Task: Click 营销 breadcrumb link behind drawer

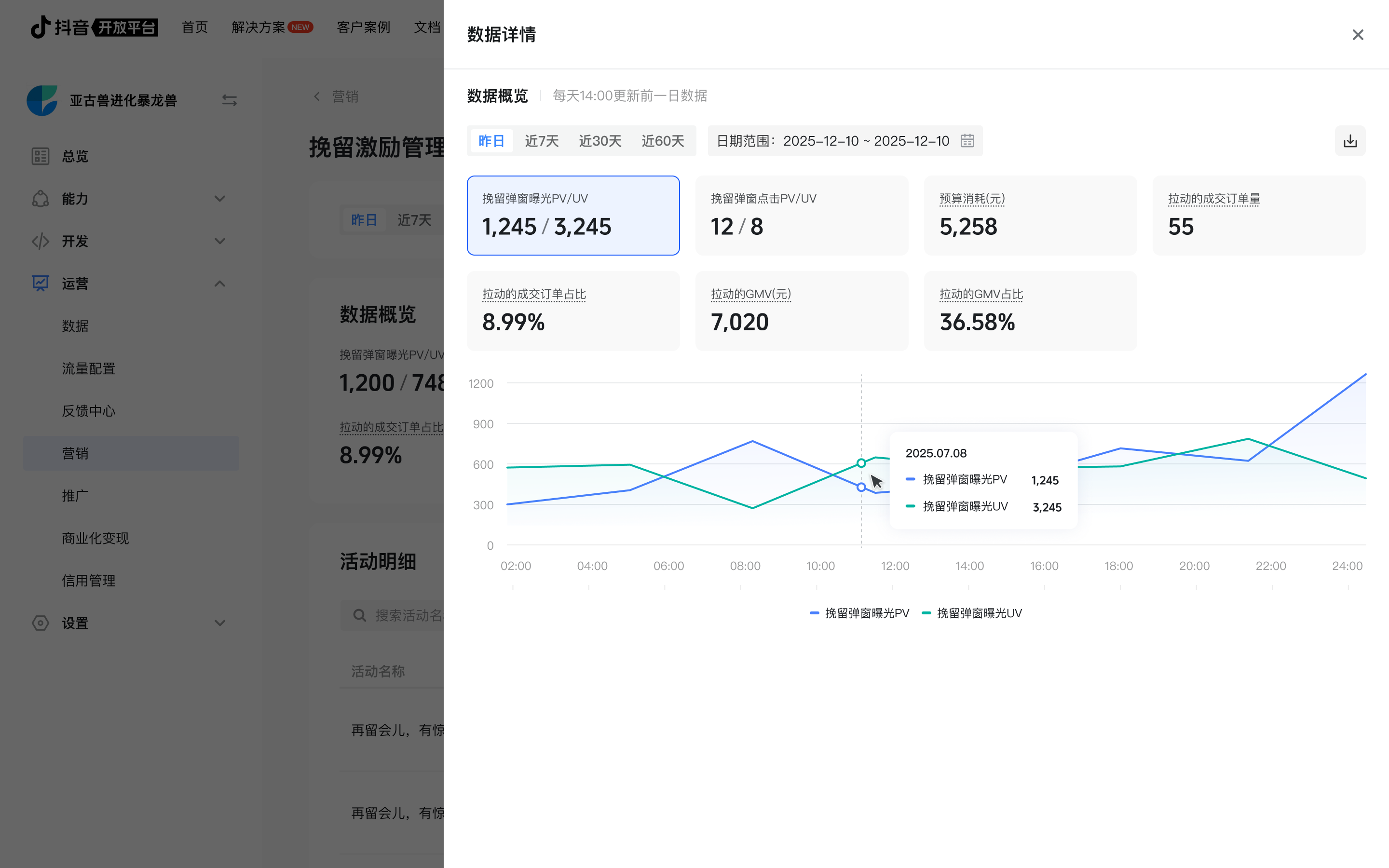Action: point(345,96)
